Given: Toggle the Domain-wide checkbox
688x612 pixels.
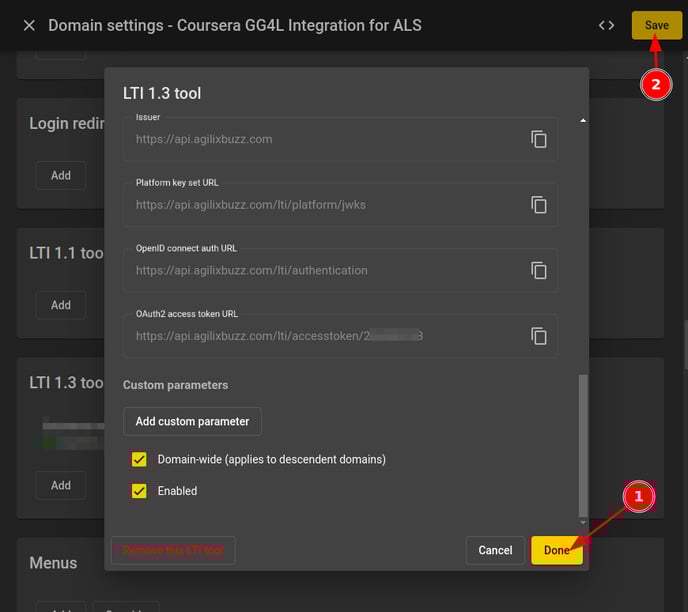Looking at the screenshot, I should (139, 459).
